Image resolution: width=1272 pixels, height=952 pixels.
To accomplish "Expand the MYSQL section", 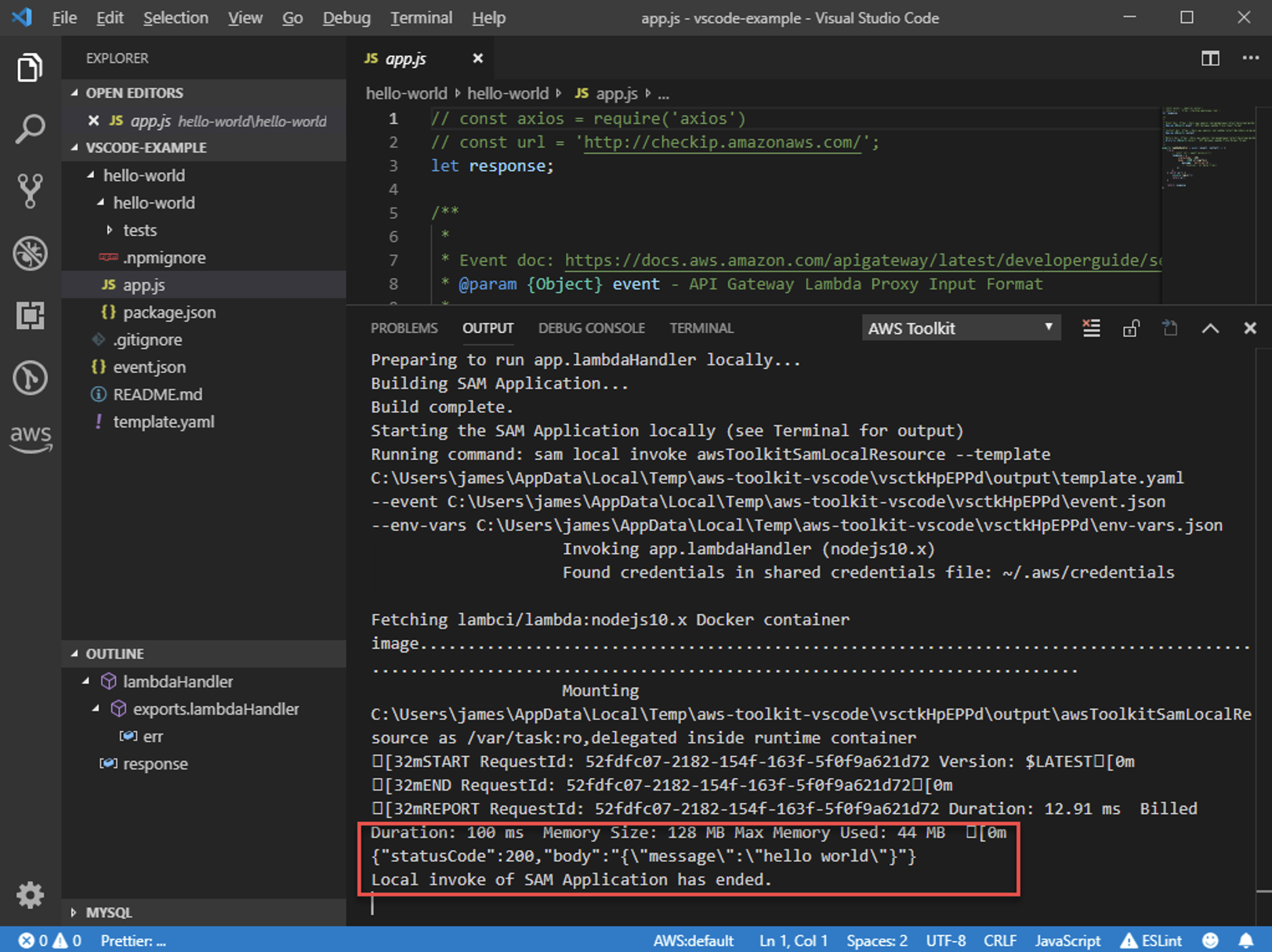I will click(x=108, y=912).
